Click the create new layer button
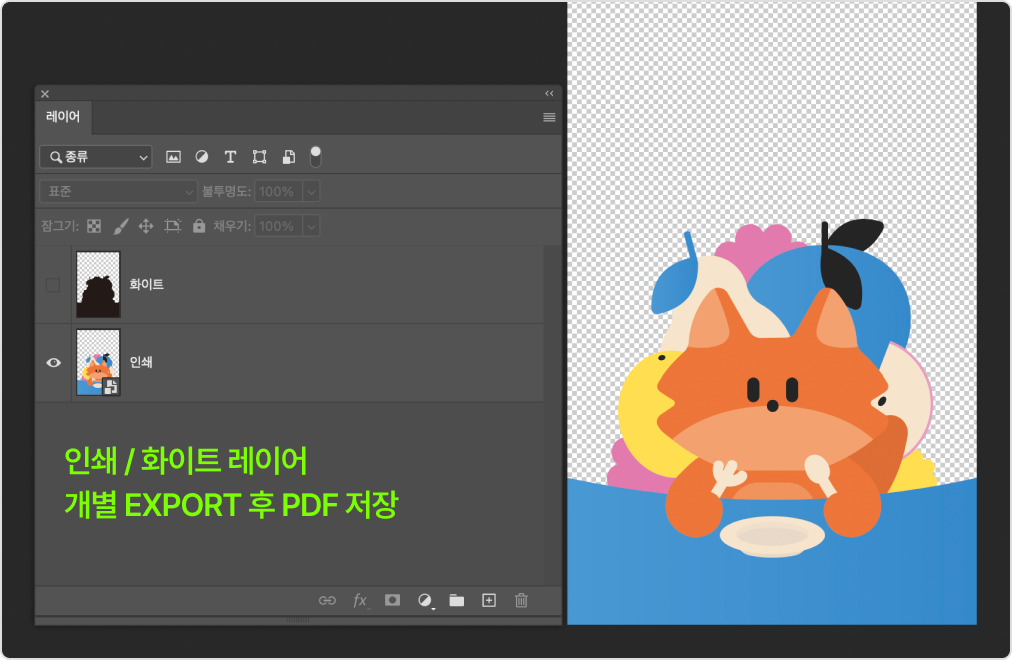This screenshot has width=1012, height=660. pyautogui.click(x=489, y=600)
